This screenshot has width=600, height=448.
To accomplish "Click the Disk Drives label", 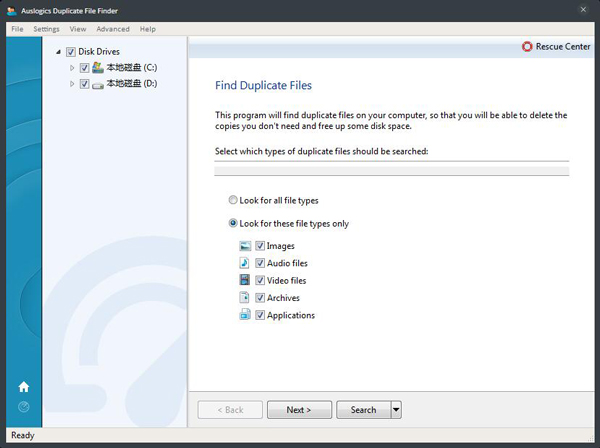I will click(x=99, y=52).
